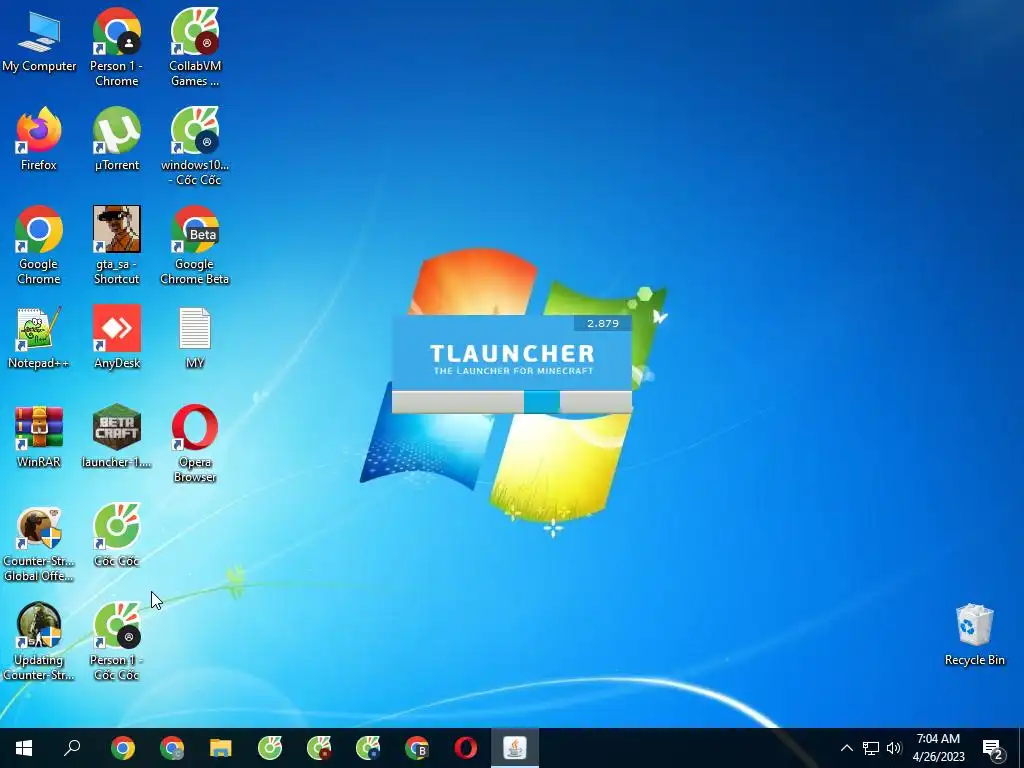This screenshot has height=768, width=1024.
Task: Select the Recycle Bin icon
Action: click(x=974, y=635)
